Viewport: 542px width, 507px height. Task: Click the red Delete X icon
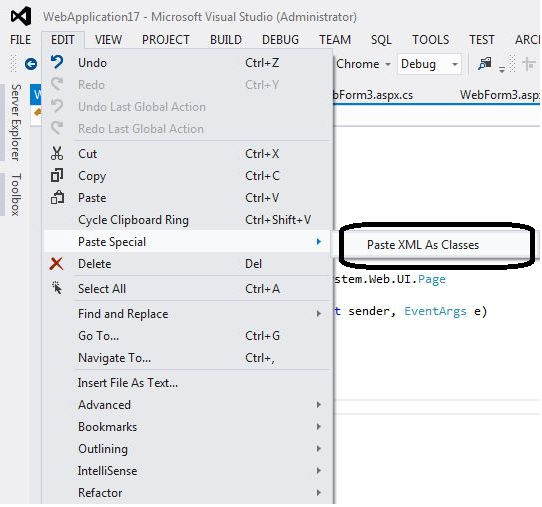click(x=57, y=264)
